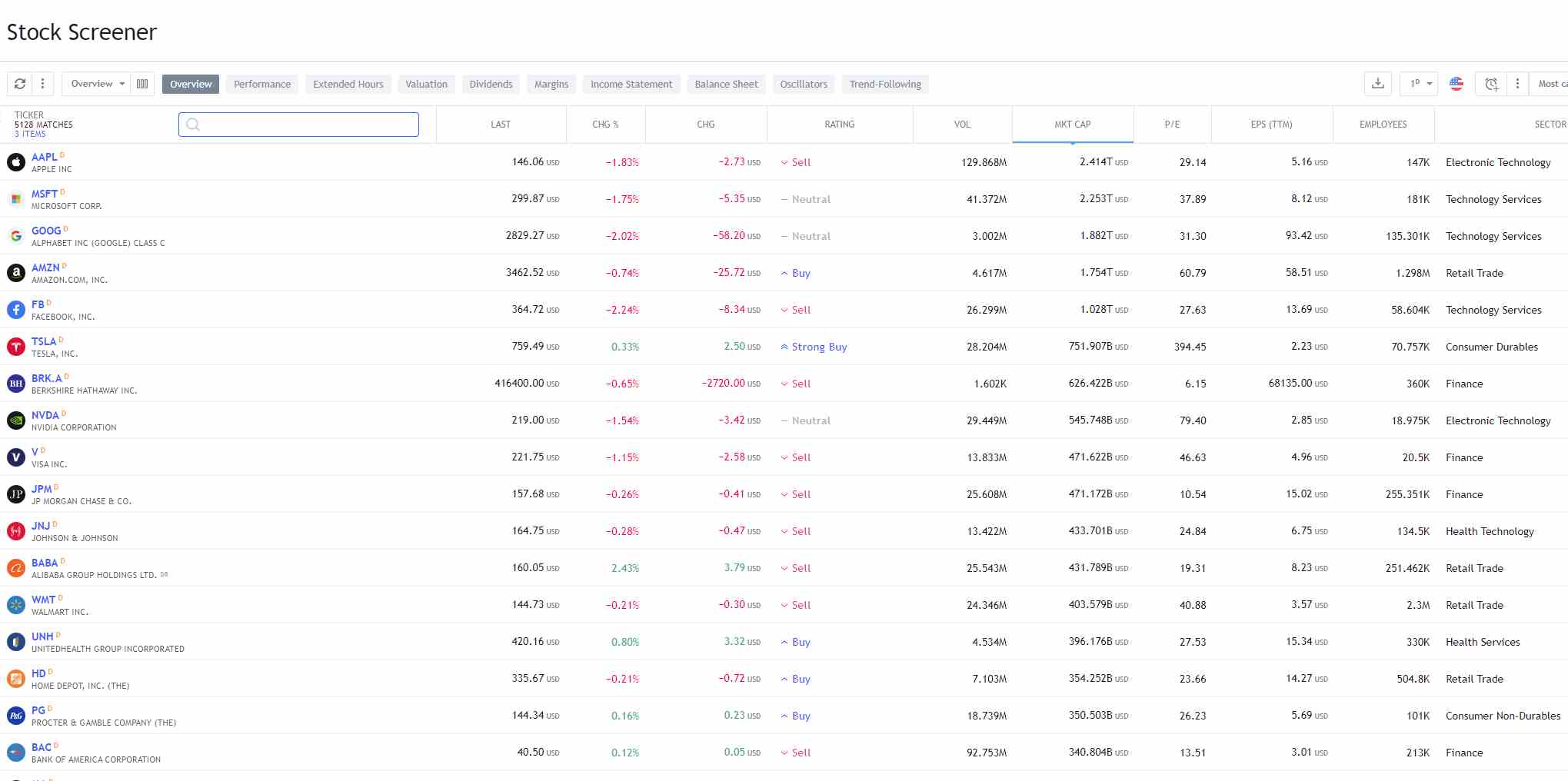This screenshot has height=781, width=1568.
Task: Click the JP Morgan logo icon
Action: (16, 494)
